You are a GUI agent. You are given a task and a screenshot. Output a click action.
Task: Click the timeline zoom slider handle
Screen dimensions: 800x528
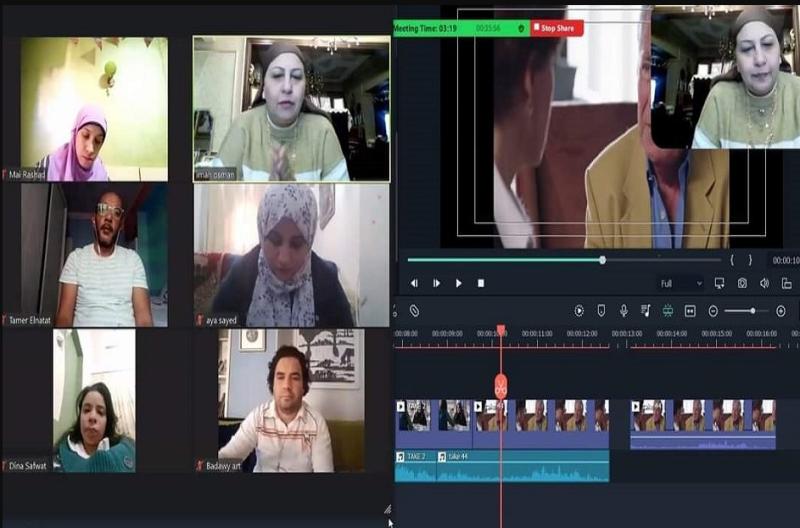click(x=753, y=311)
